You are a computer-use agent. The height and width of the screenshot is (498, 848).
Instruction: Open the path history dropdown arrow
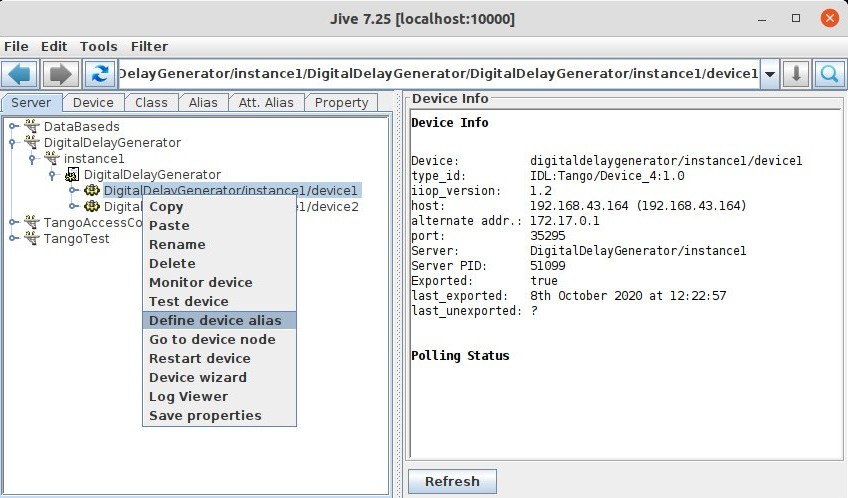pyautogui.click(x=770, y=74)
